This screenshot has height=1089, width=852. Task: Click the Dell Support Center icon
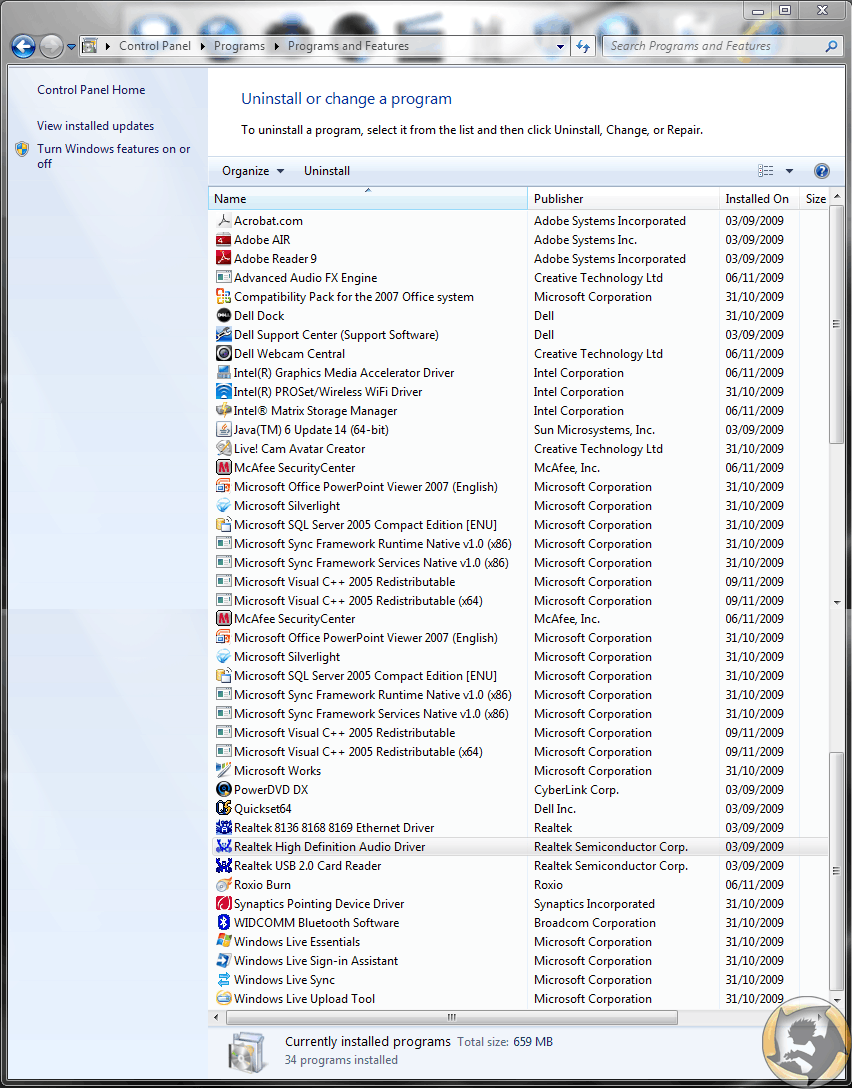coord(224,335)
